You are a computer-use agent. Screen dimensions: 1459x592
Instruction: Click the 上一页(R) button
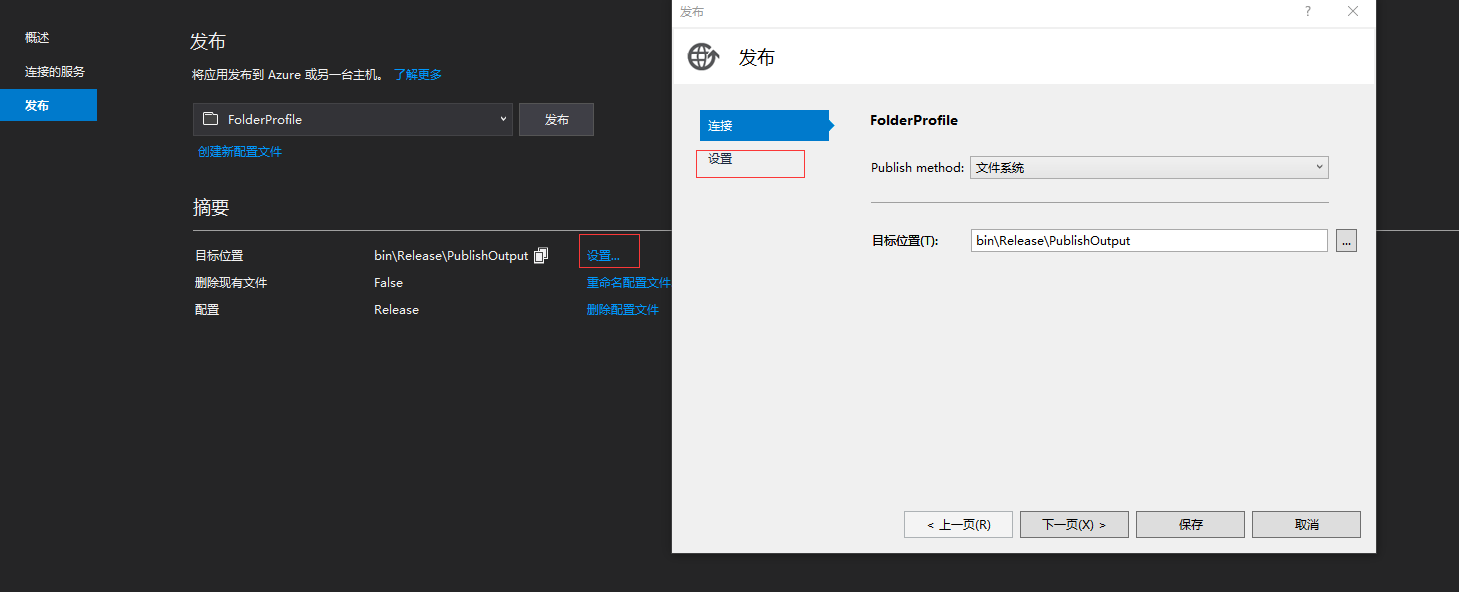point(958,524)
